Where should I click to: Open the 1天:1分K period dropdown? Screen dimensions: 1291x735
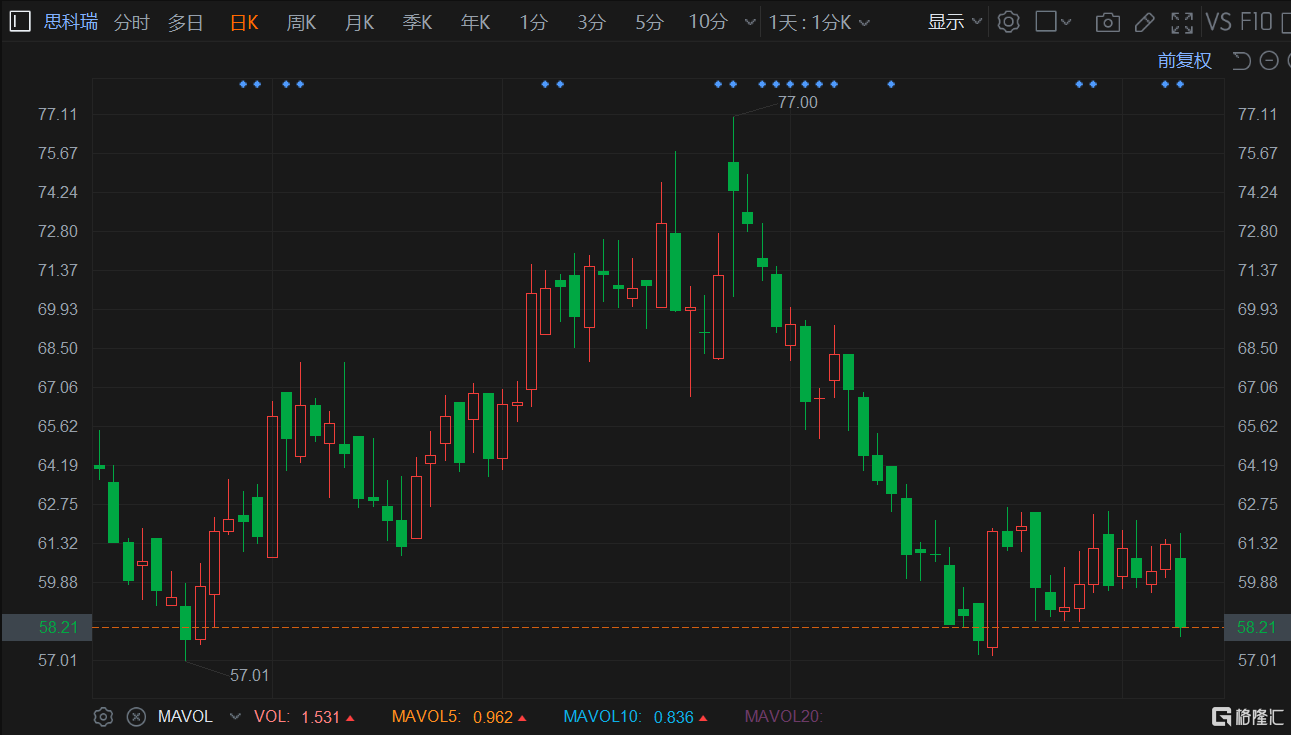click(x=819, y=22)
